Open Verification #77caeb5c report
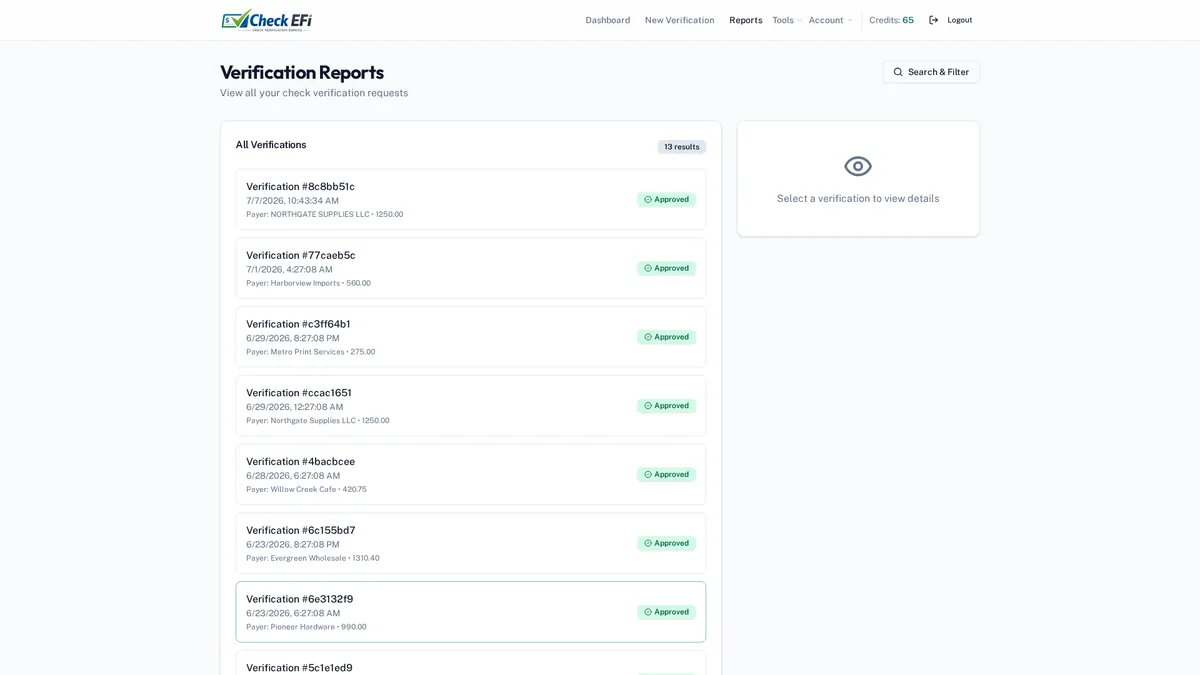The image size is (1200, 675). 471,268
